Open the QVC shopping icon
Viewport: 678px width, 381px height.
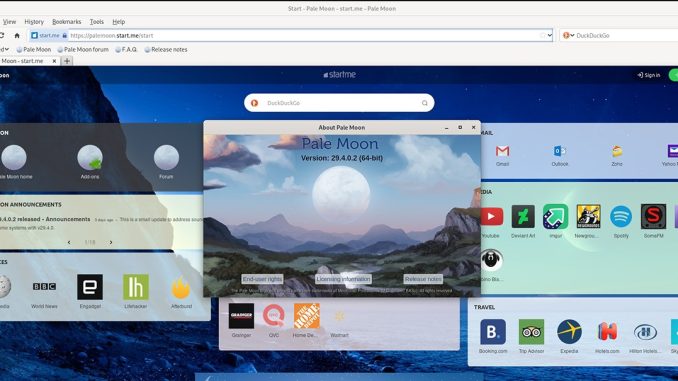pos(274,316)
